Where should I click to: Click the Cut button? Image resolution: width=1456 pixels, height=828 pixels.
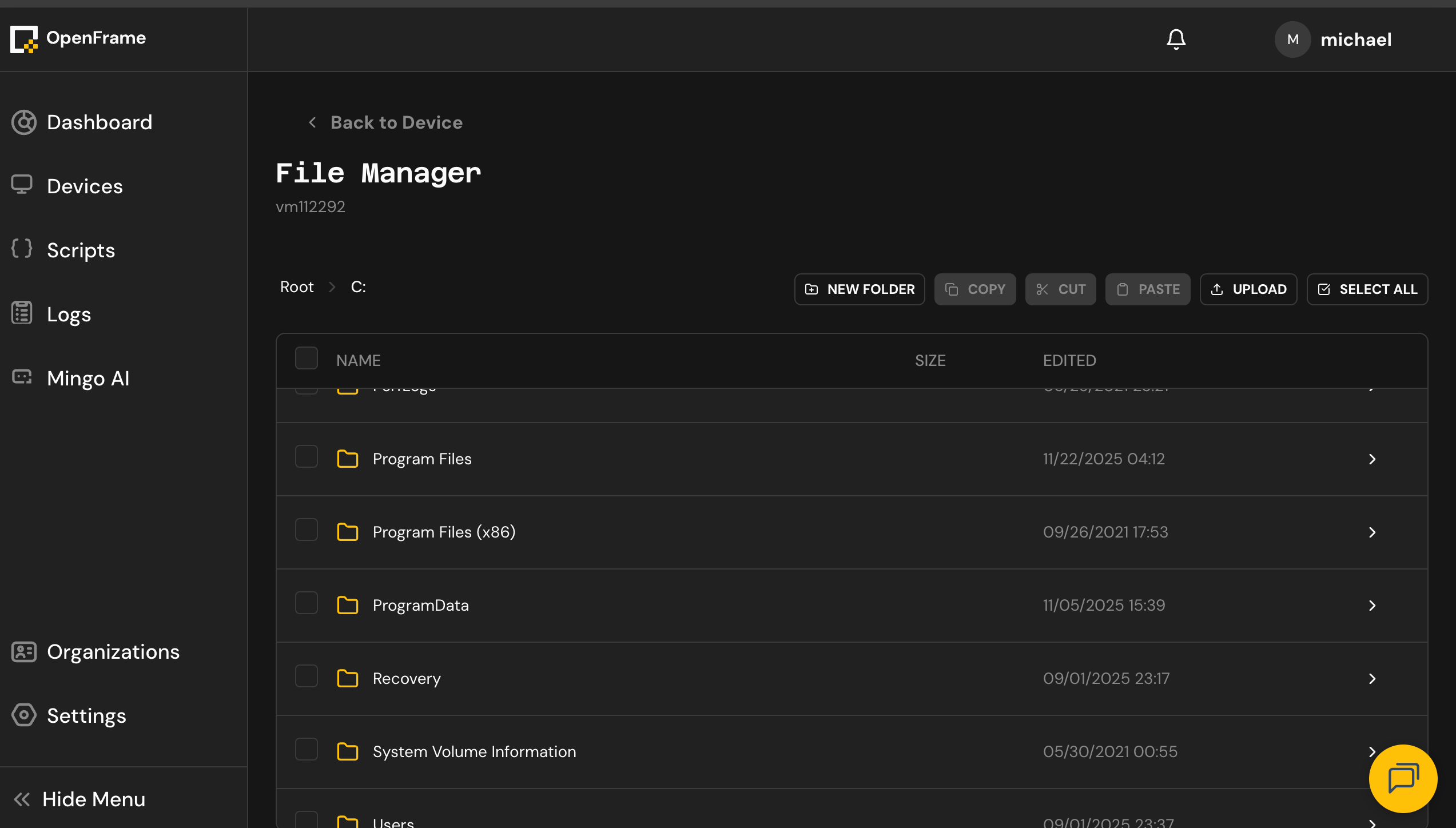[x=1061, y=289]
